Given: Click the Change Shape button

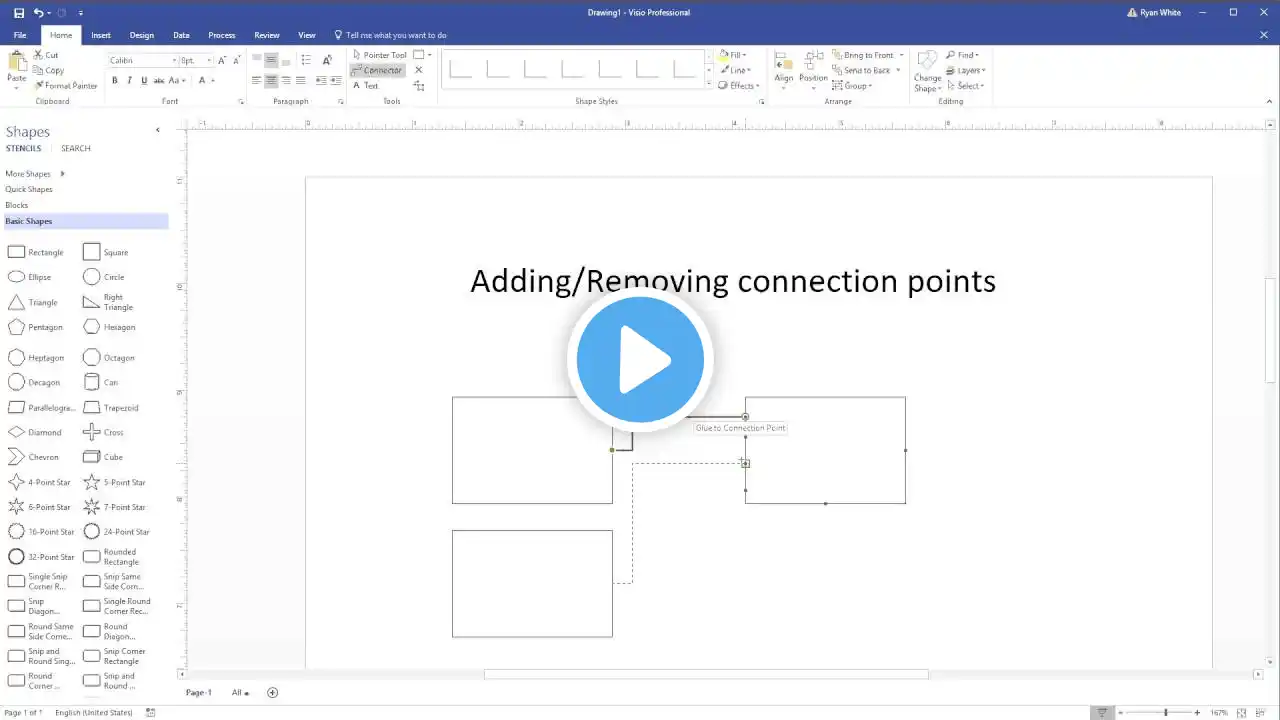Looking at the screenshot, I should (x=927, y=70).
